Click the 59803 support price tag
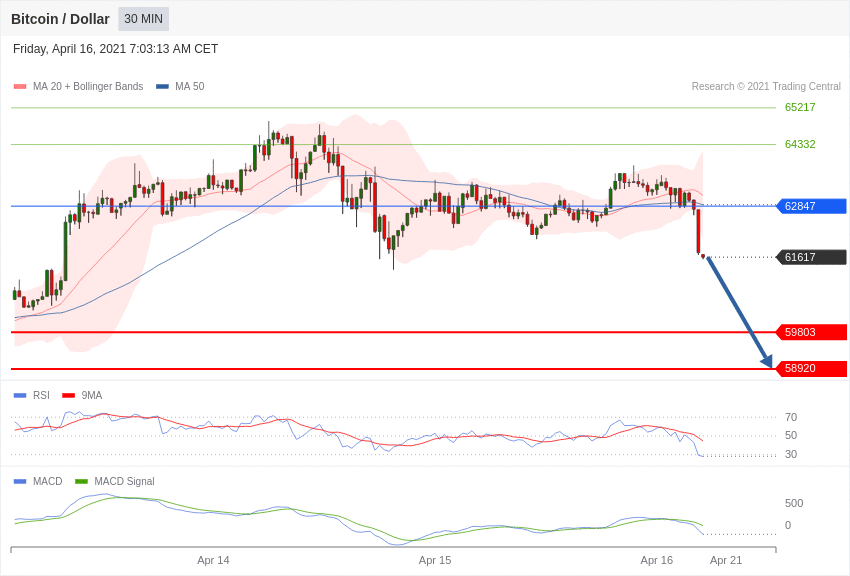The height and width of the screenshot is (576, 850). (x=812, y=332)
